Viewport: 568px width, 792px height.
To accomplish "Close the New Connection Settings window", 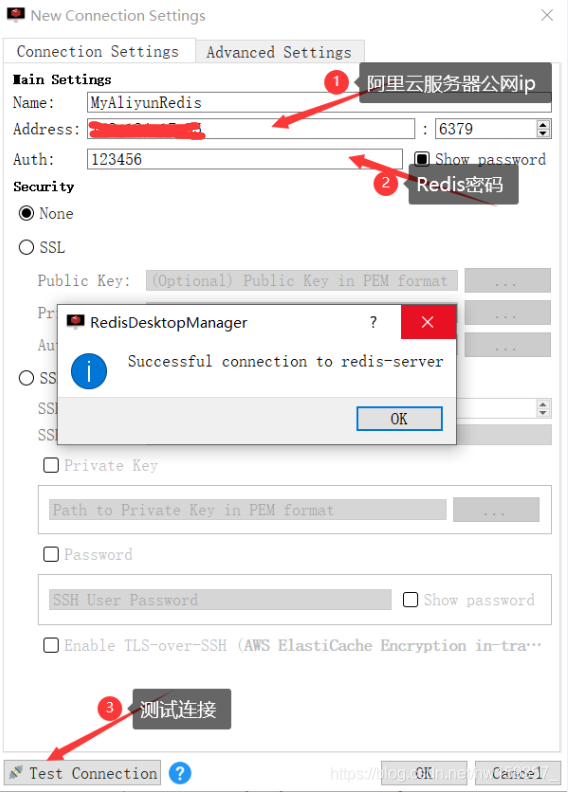I will point(547,15).
